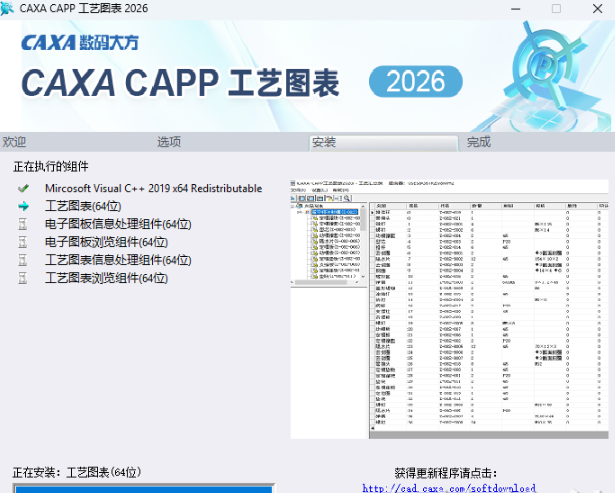Select the Visual C++ 2019 x64 Redistributable label
The width and height of the screenshot is (615, 493).
pos(153,188)
